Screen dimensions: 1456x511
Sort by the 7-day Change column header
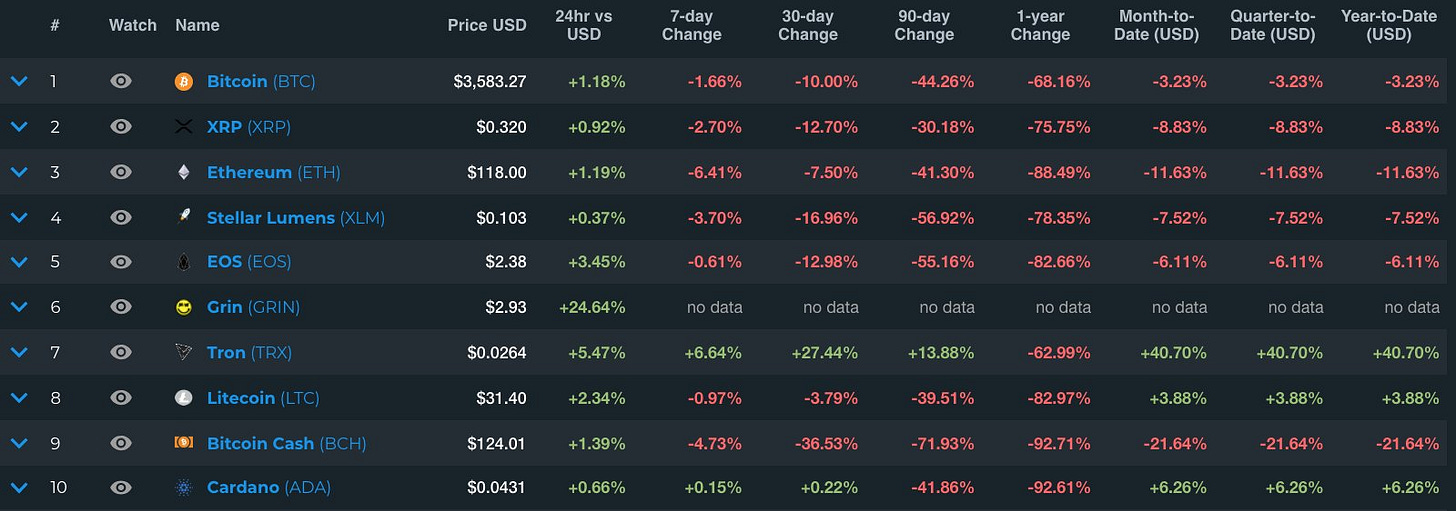click(691, 25)
